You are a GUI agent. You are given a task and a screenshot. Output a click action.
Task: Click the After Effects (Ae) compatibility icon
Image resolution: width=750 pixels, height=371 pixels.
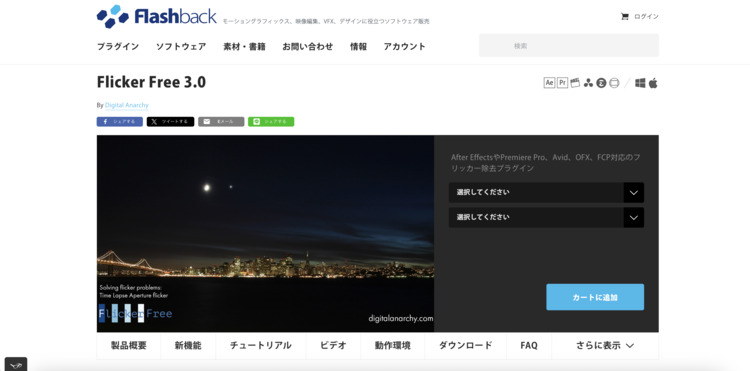pyautogui.click(x=549, y=83)
